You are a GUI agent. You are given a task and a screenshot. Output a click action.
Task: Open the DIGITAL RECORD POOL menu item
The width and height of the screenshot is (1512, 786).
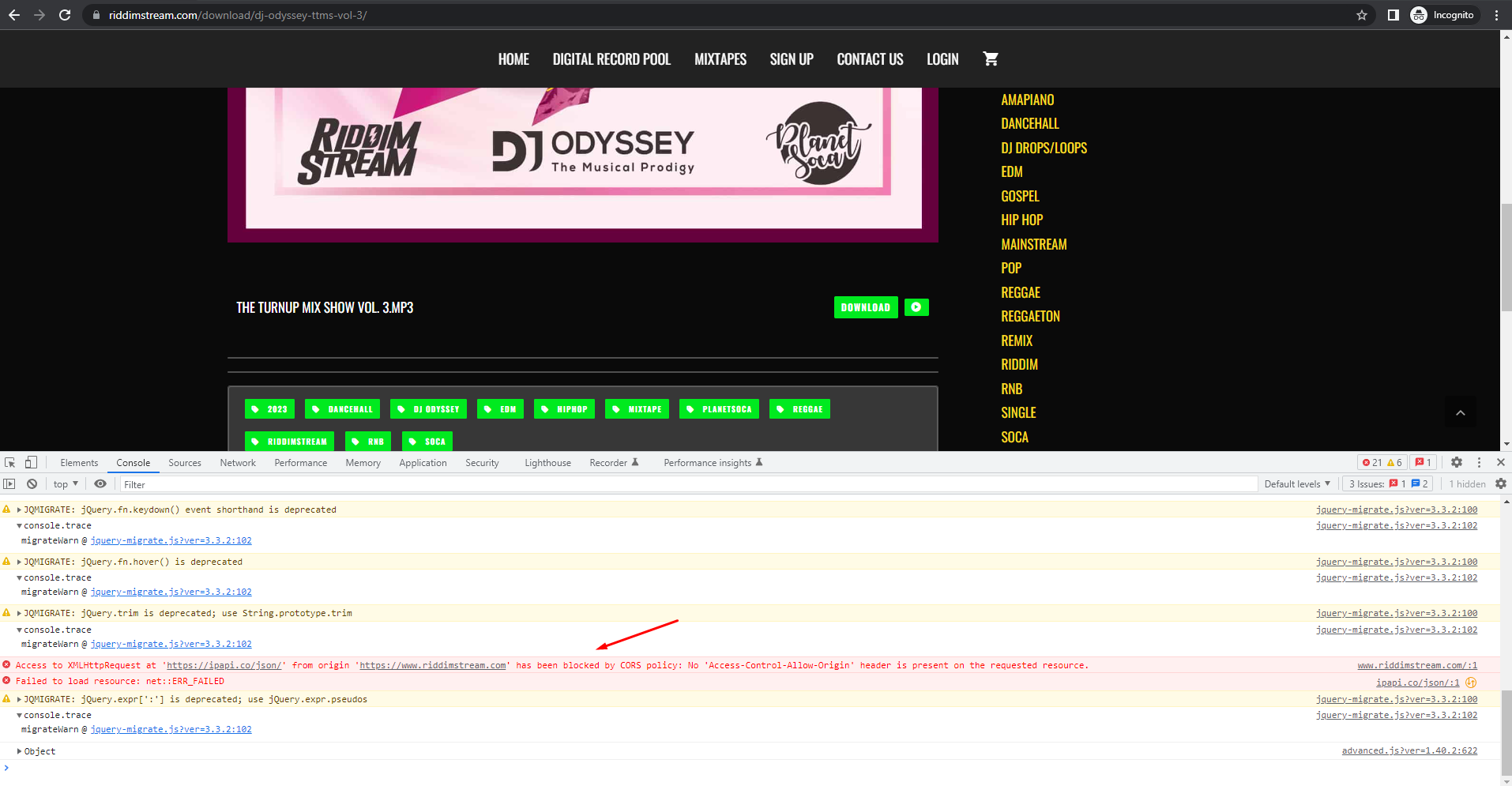(611, 59)
